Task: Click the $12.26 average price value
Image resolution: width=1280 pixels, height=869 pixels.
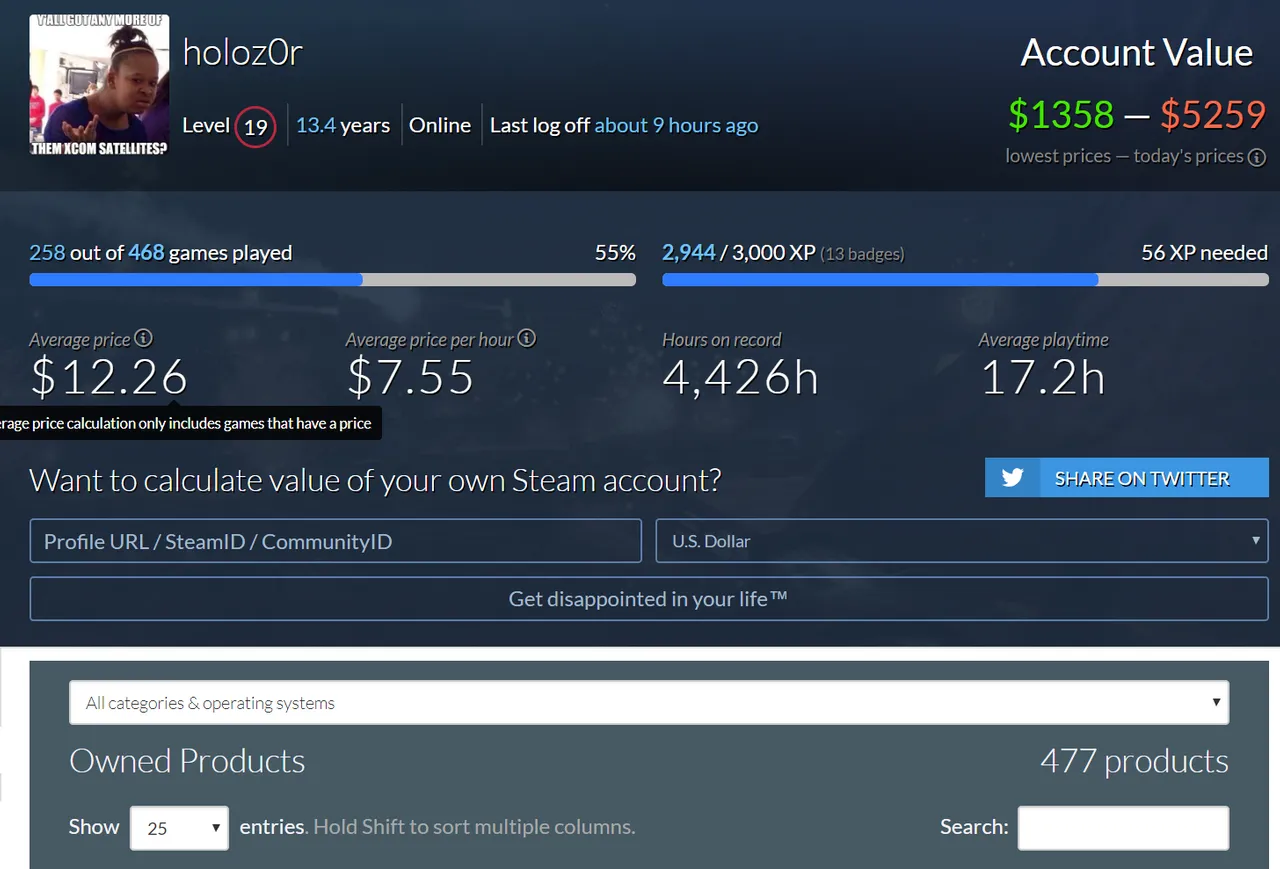Action: click(x=109, y=377)
